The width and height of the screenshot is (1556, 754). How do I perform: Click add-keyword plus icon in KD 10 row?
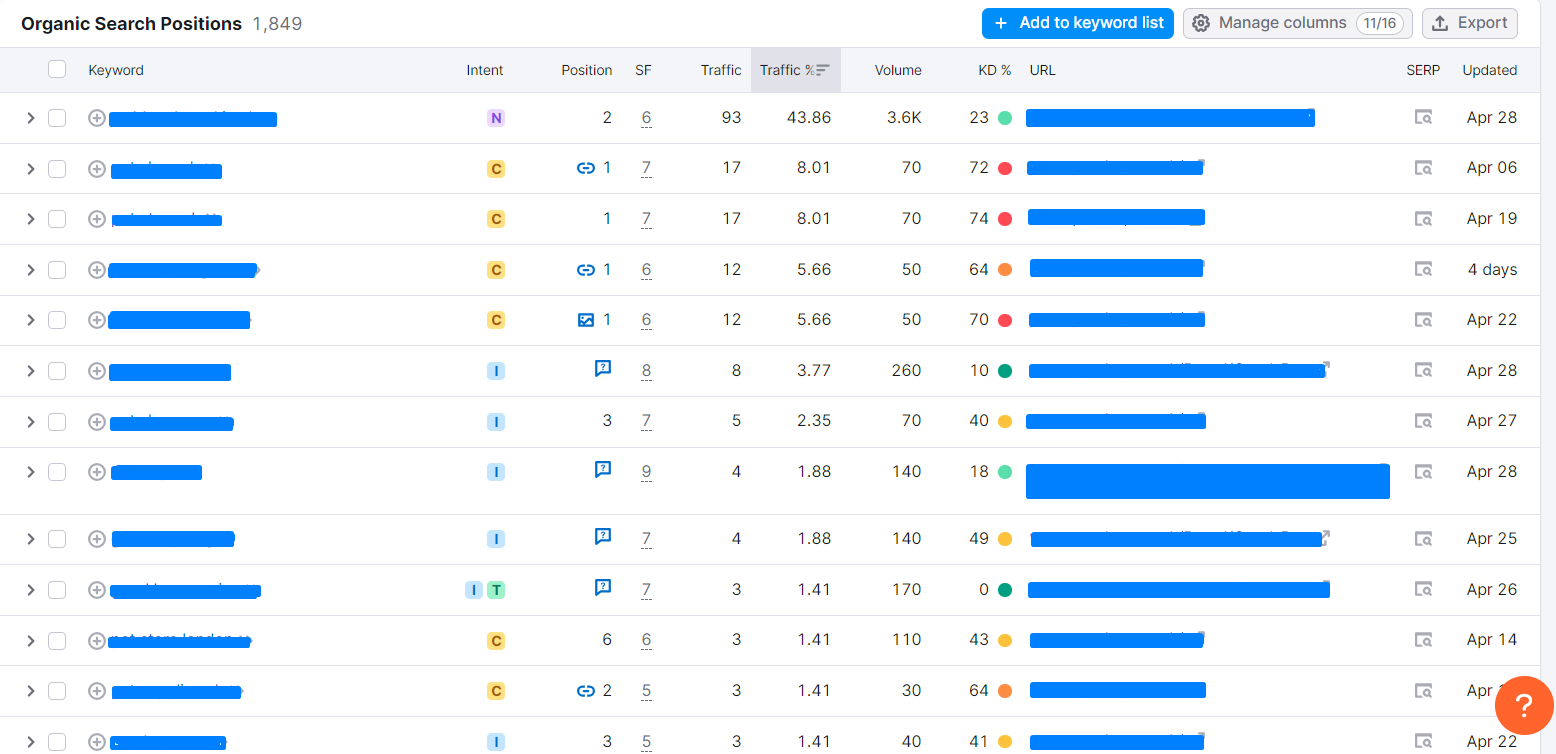click(x=97, y=371)
